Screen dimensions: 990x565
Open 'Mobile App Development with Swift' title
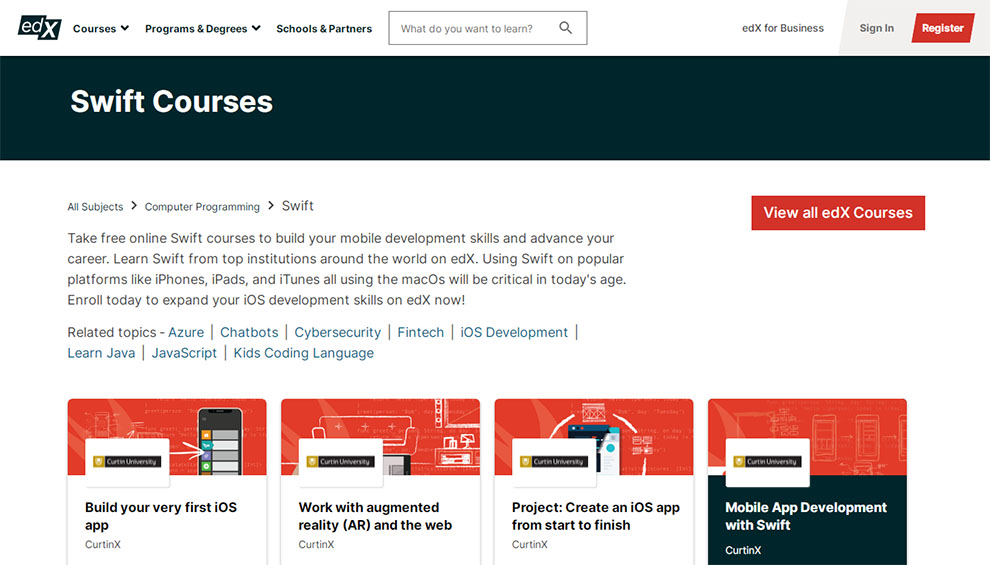(x=806, y=516)
